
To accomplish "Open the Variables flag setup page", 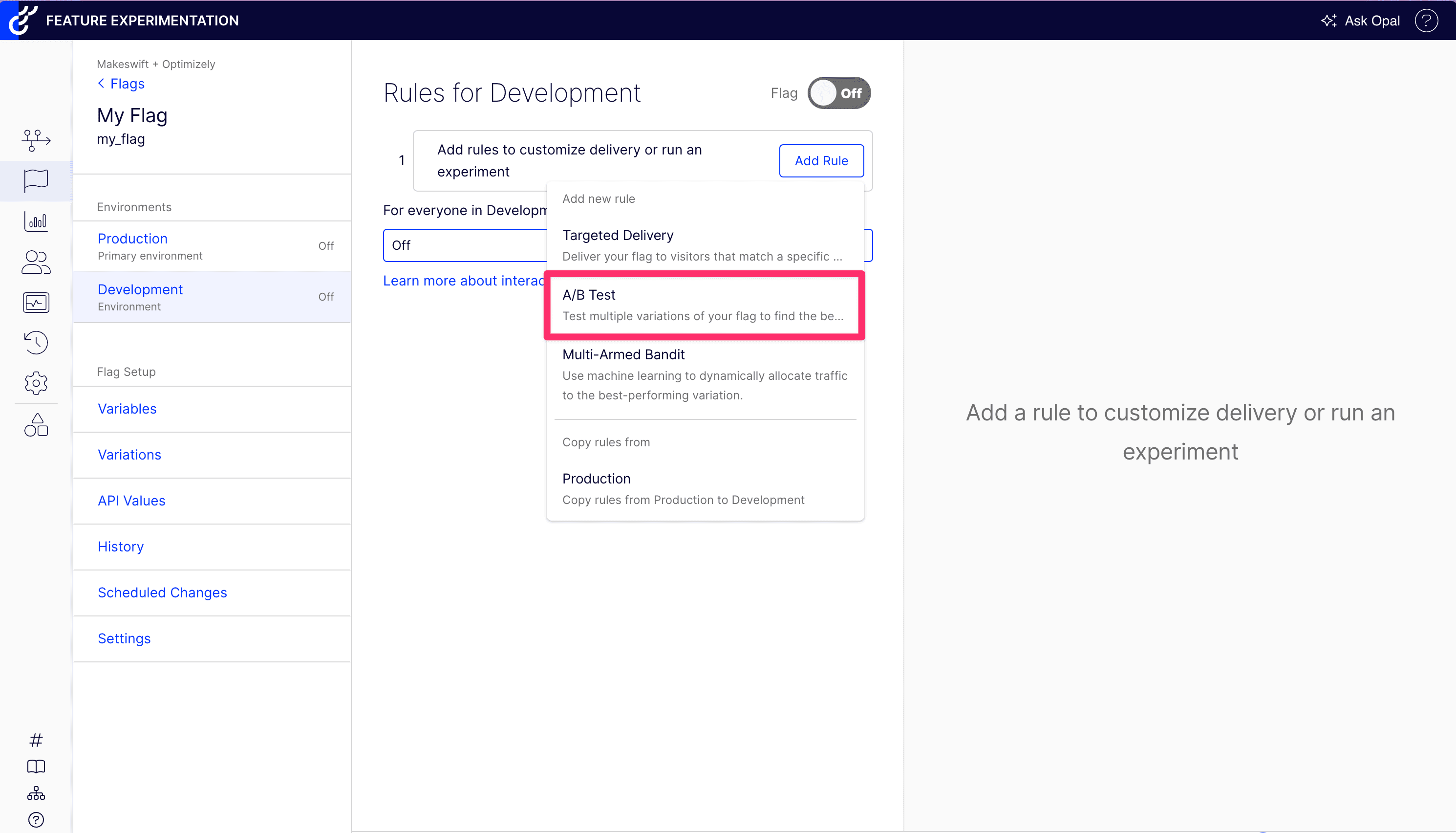I will click(127, 409).
